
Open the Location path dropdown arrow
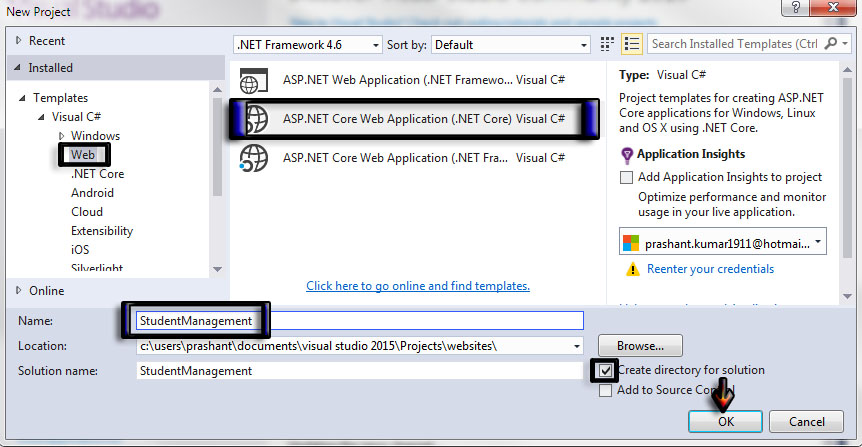[576, 346]
